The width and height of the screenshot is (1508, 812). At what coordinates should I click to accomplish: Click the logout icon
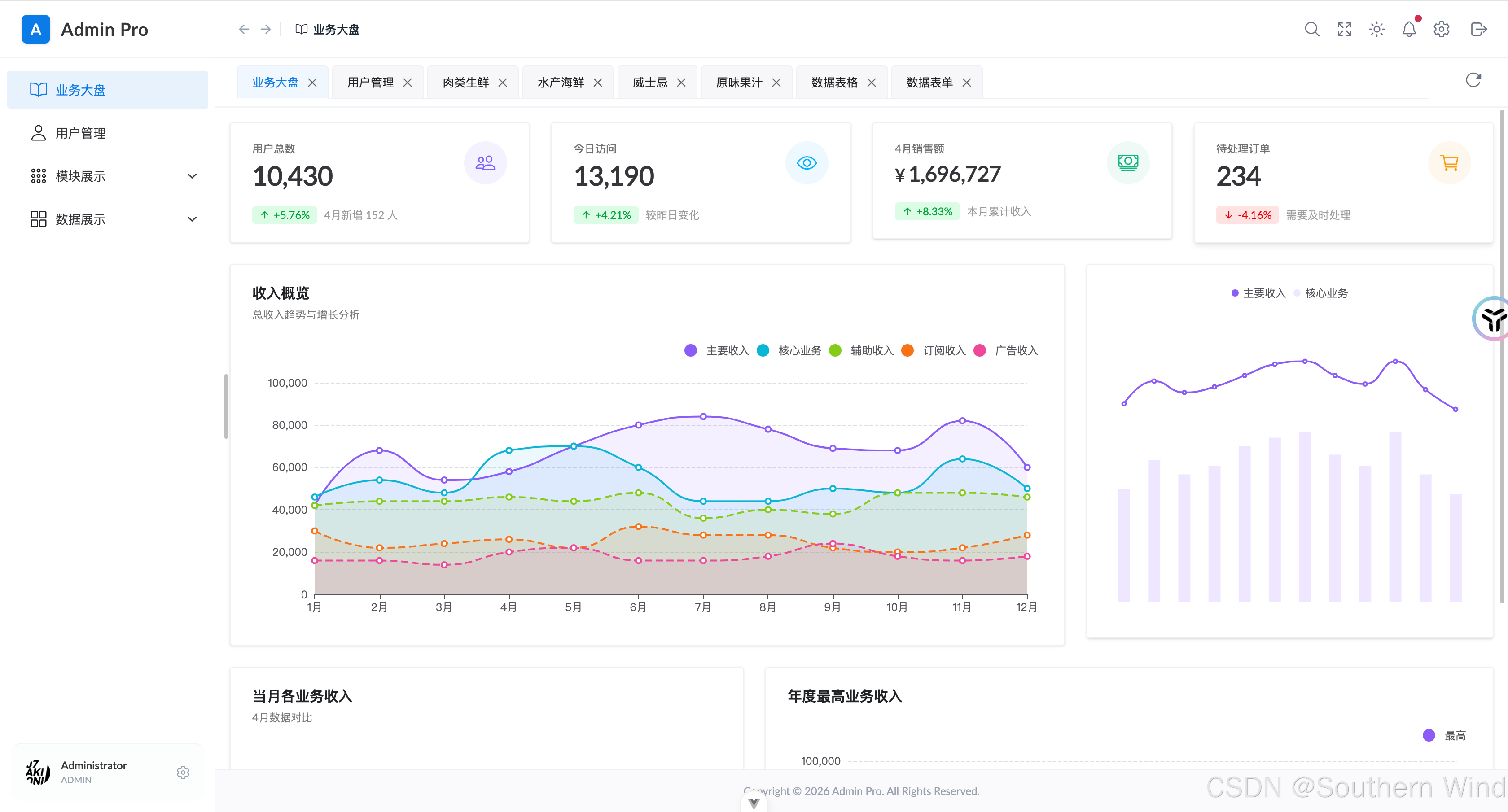(1478, 29)
